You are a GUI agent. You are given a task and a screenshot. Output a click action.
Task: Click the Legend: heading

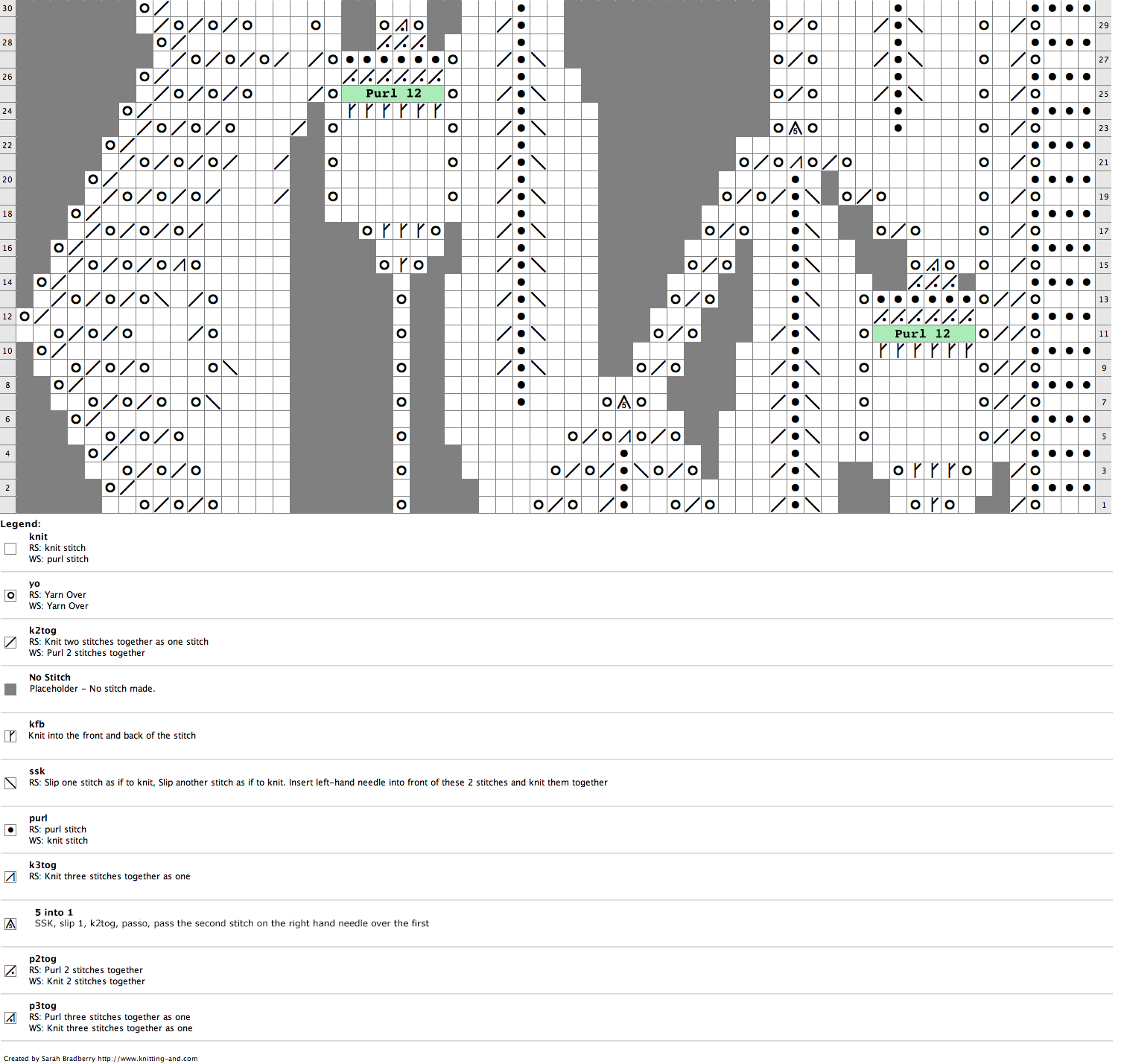21,524
